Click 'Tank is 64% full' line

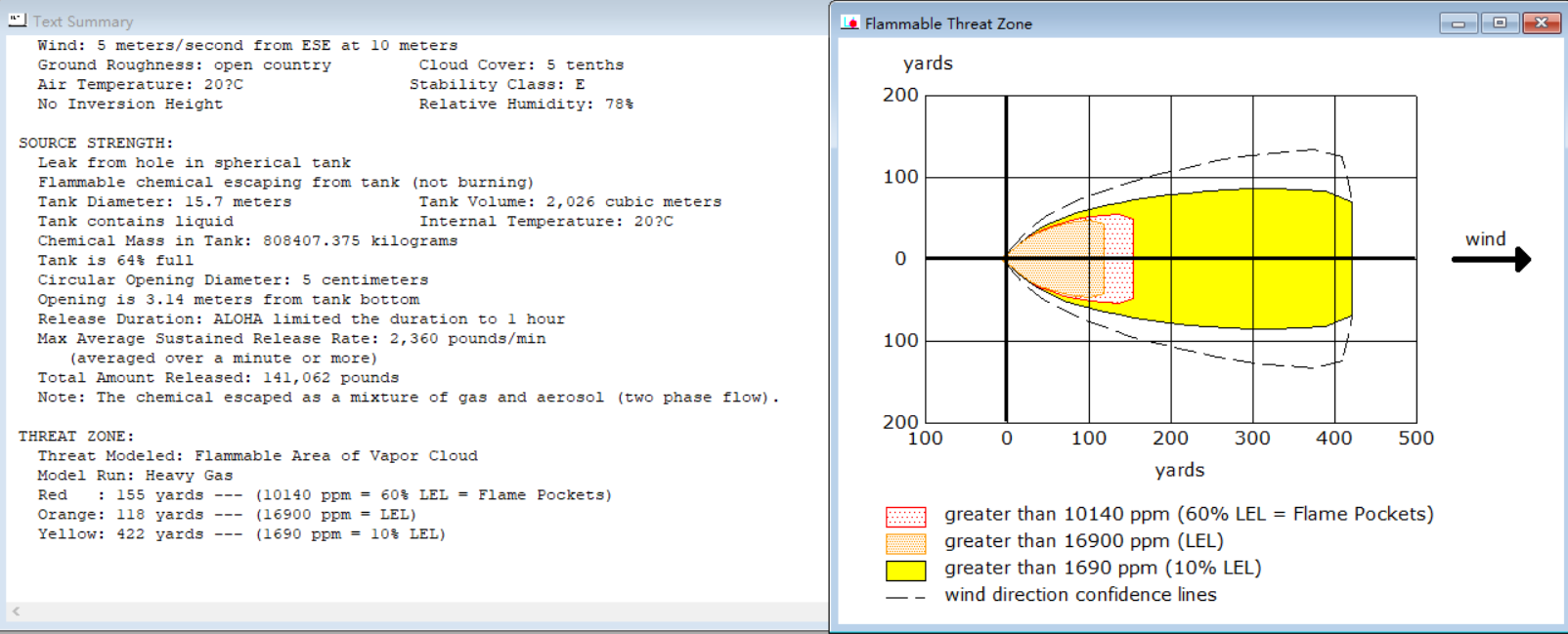click(x=115, y=261)
